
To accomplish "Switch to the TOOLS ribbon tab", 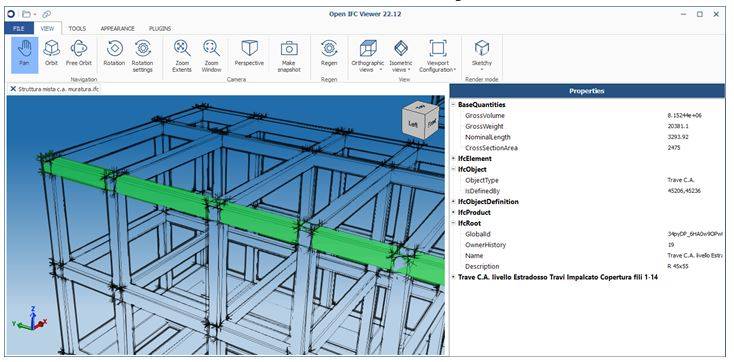I will [x=77, y=28].
